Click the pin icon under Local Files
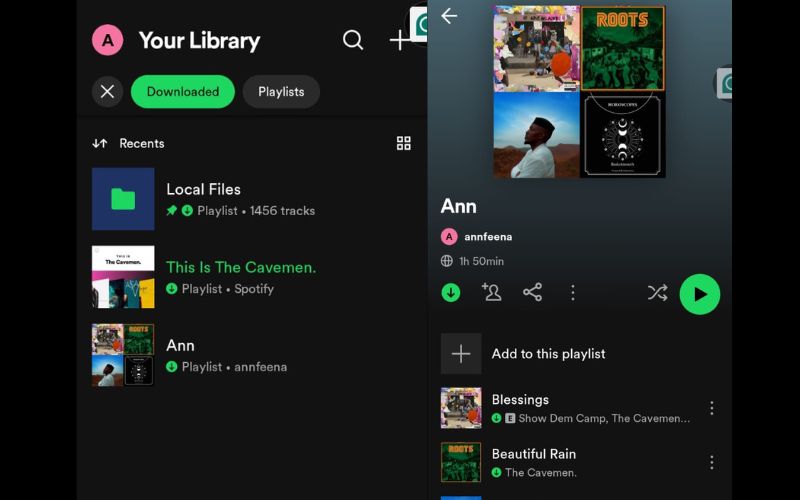This screenshot has width=800, height=500. coord(172,210)
